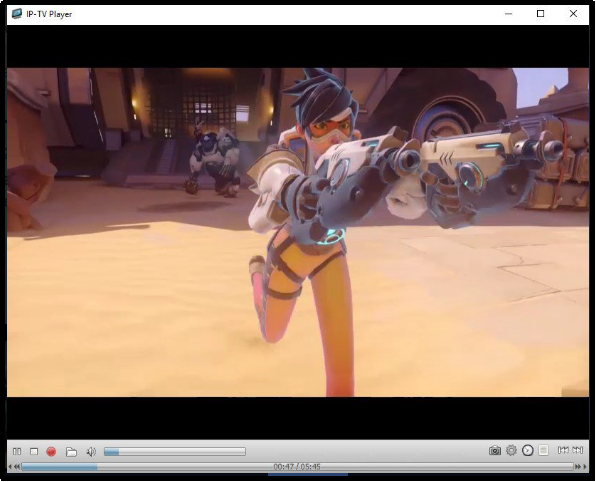
Task: Stop the video with the stop button
Action: click(x=34, y=451)
